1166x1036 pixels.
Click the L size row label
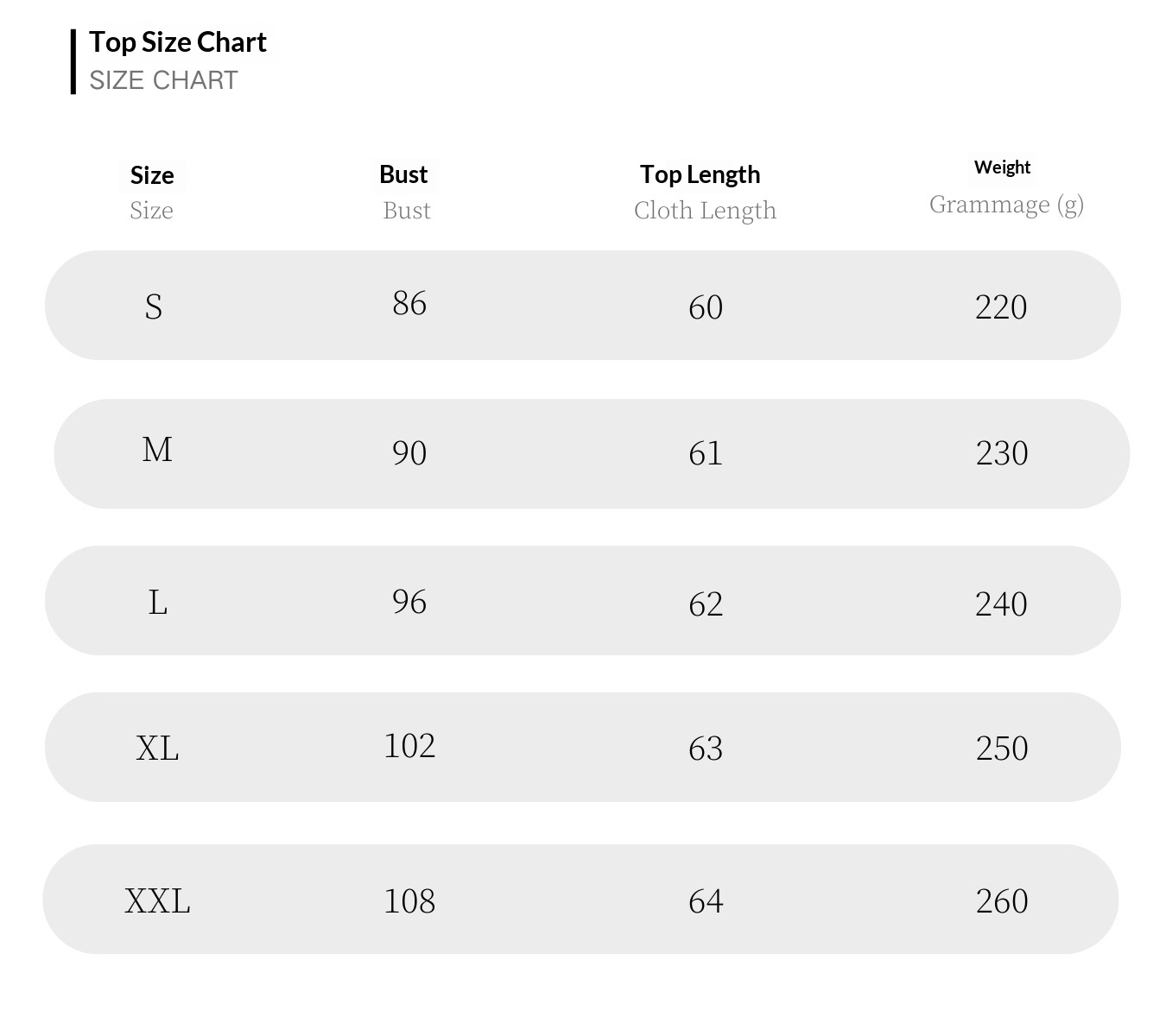tap(157, 603)
